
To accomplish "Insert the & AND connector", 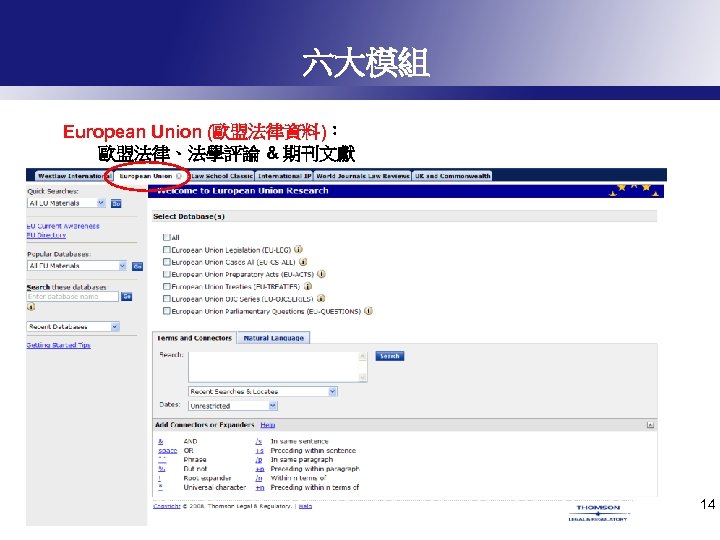I will tap(161, 441).
